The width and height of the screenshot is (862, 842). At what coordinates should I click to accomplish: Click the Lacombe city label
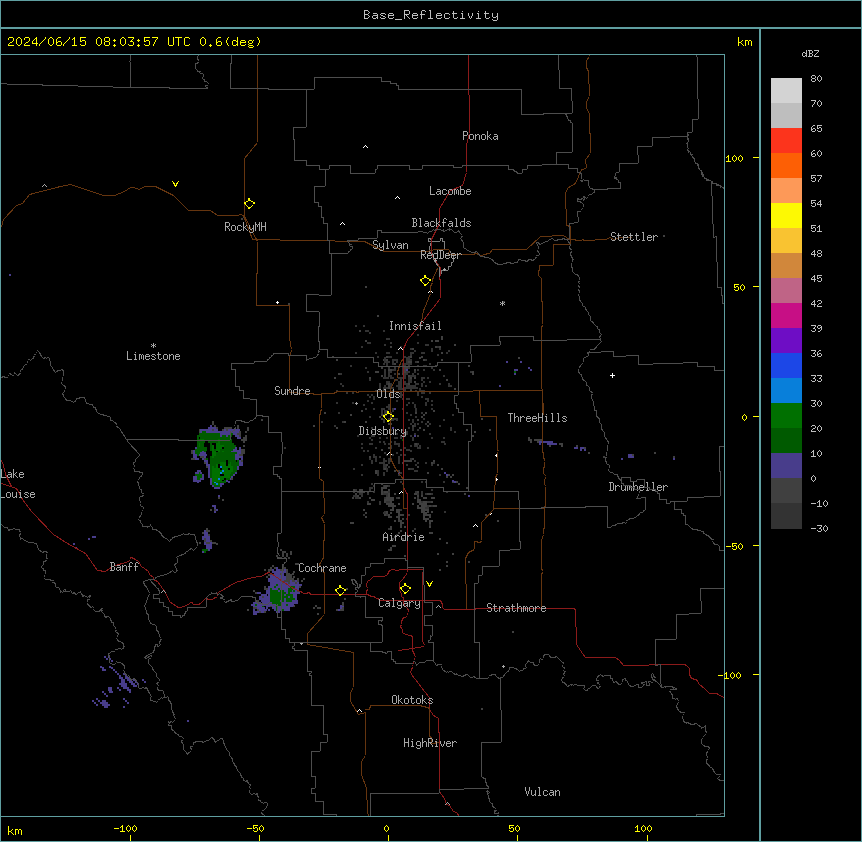pos(450,191)
